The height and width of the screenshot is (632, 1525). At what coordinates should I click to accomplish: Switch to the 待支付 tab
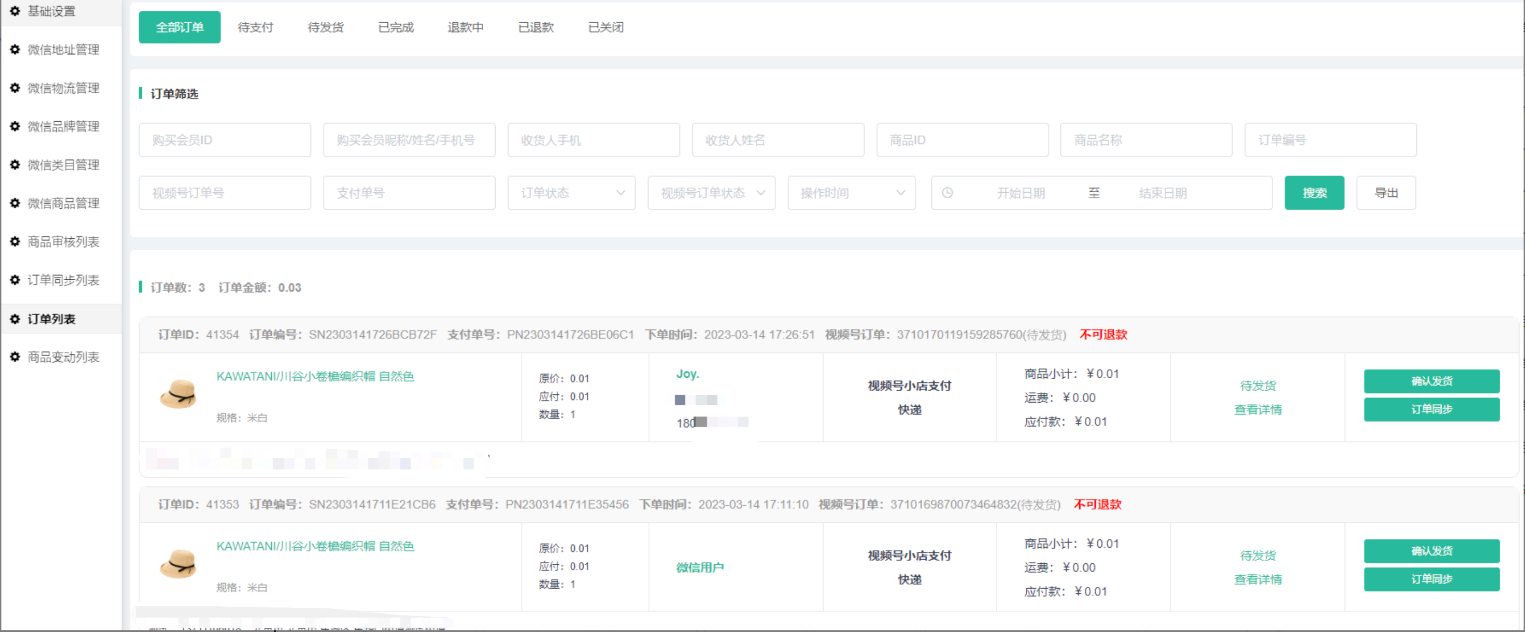pyautogui.click(x=255, y=28)
